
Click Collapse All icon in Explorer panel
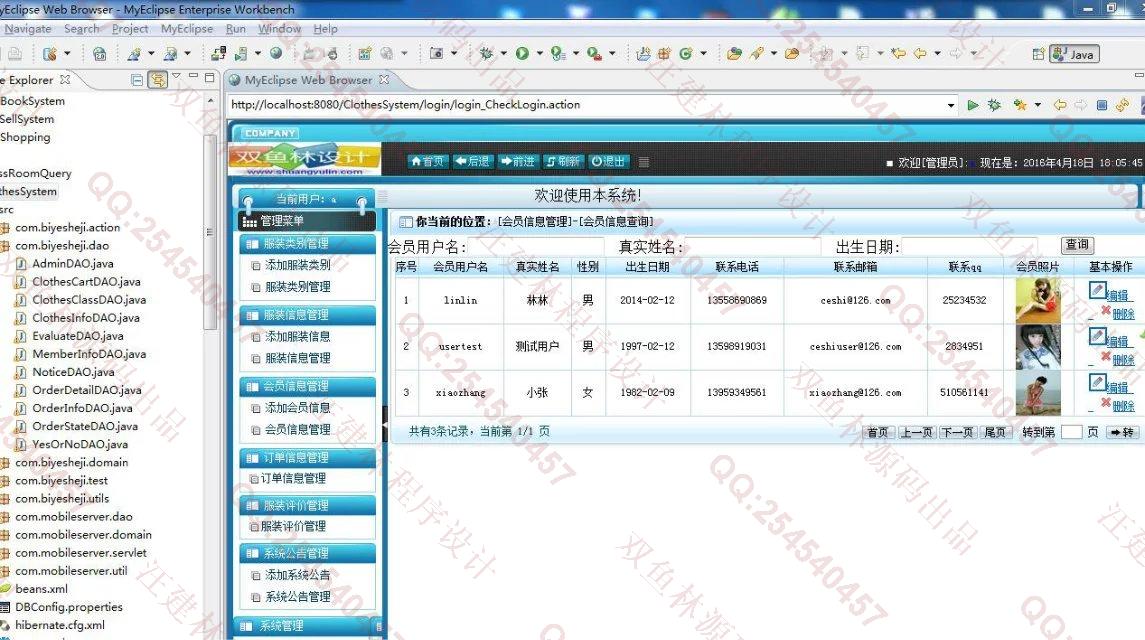tap(137, 80)
